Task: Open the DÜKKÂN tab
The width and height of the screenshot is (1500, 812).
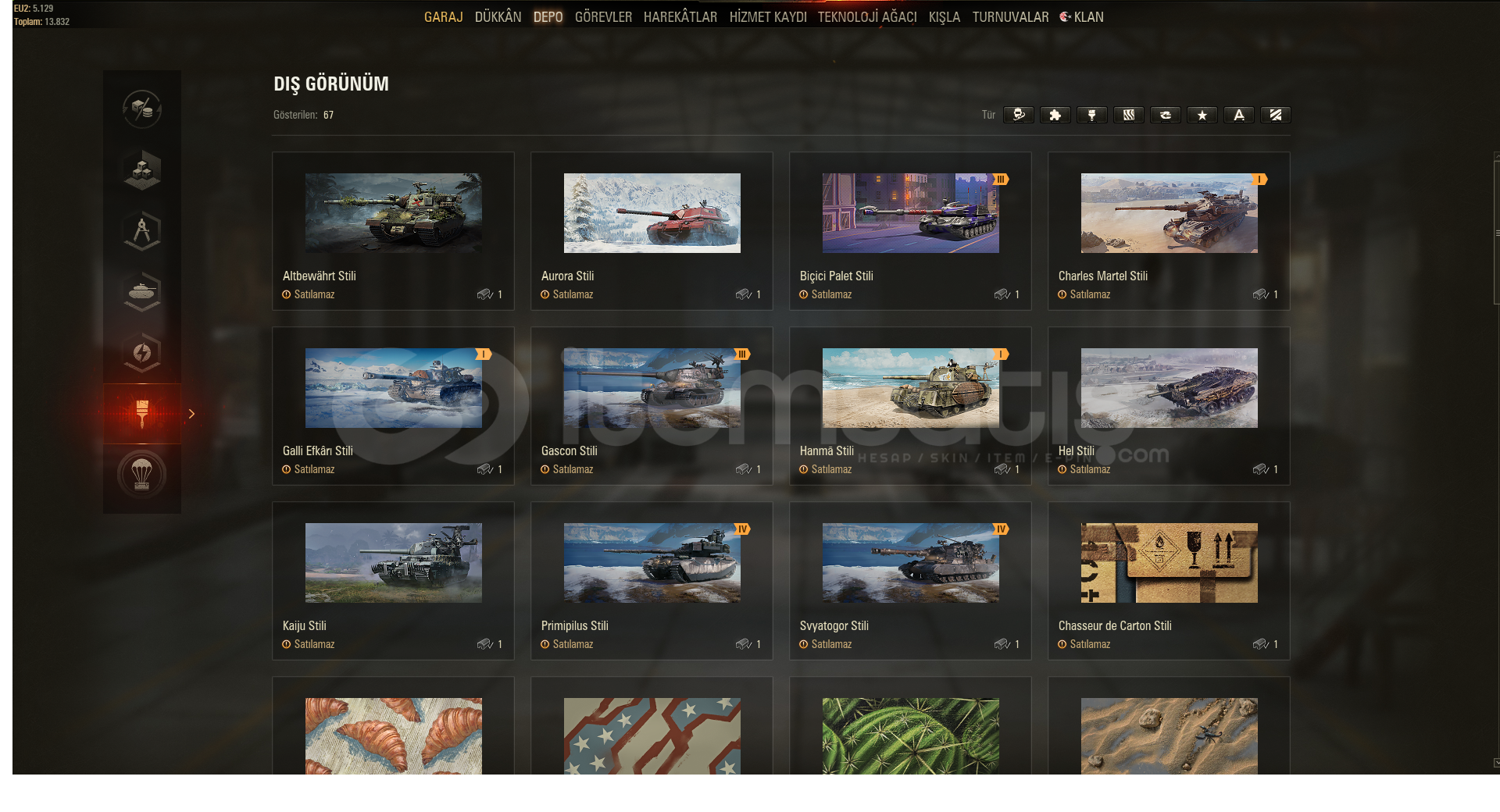Action: pos(498,17)
